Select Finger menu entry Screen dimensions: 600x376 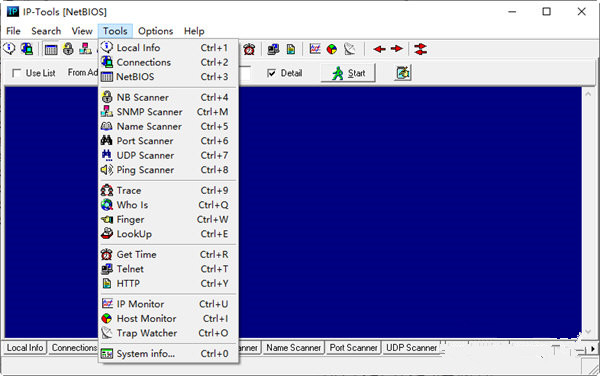click(168, 220)
